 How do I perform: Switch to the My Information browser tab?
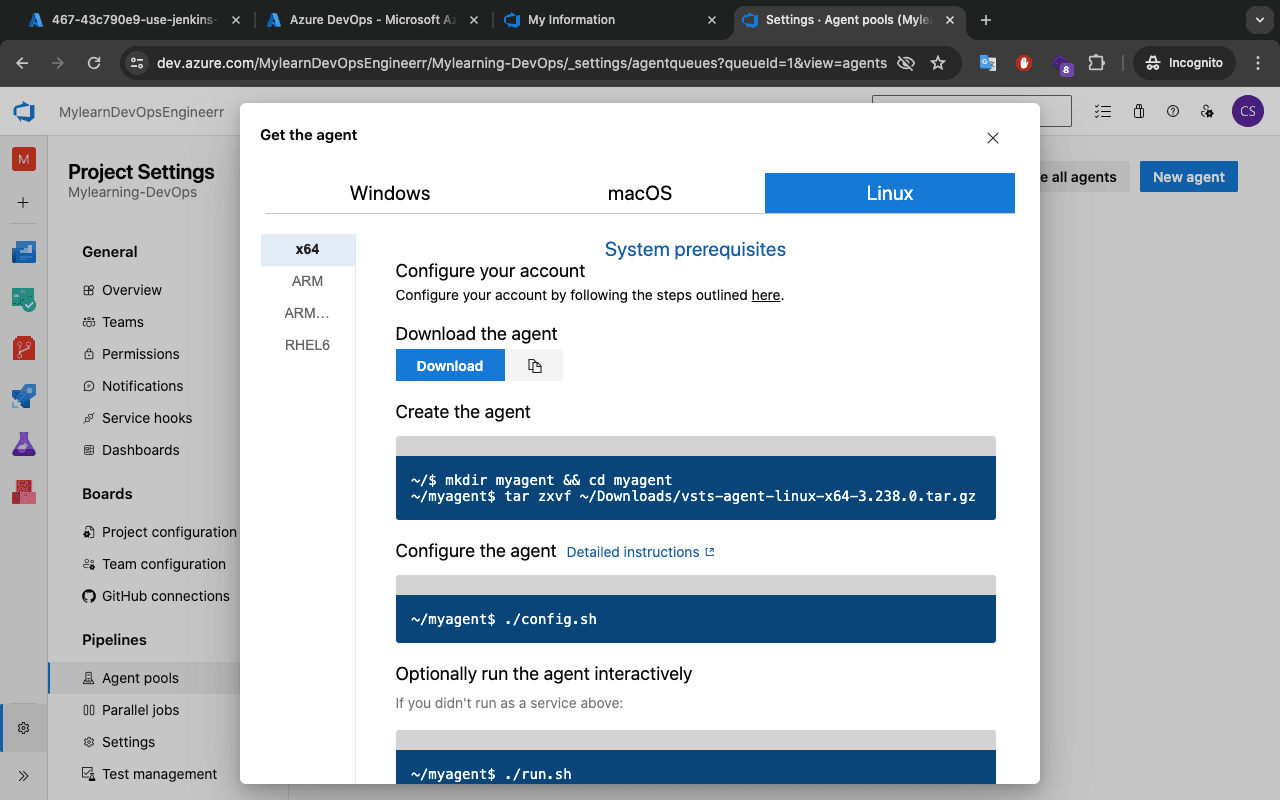[x=611, y=20]
